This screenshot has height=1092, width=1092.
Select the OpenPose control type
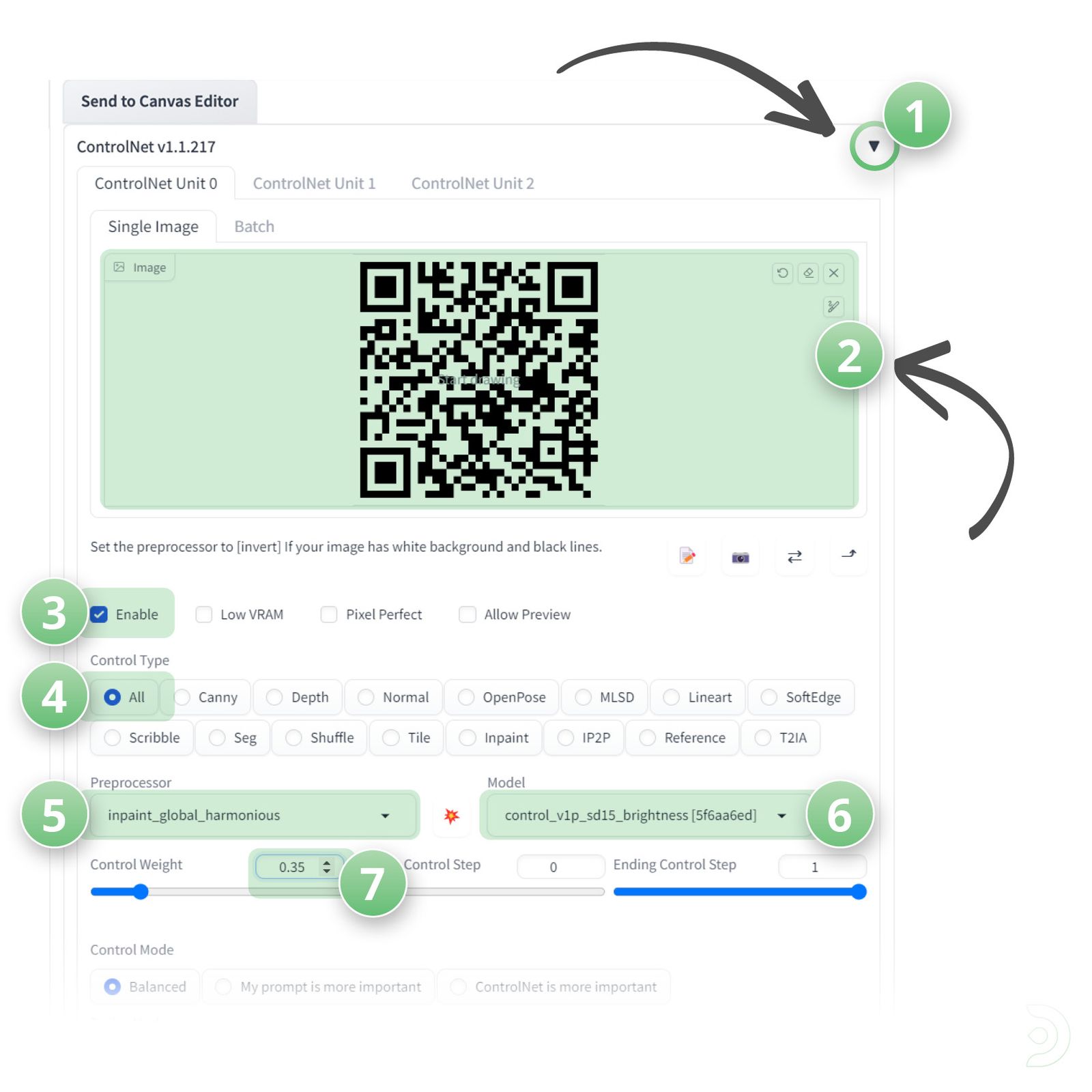[502, 697]
